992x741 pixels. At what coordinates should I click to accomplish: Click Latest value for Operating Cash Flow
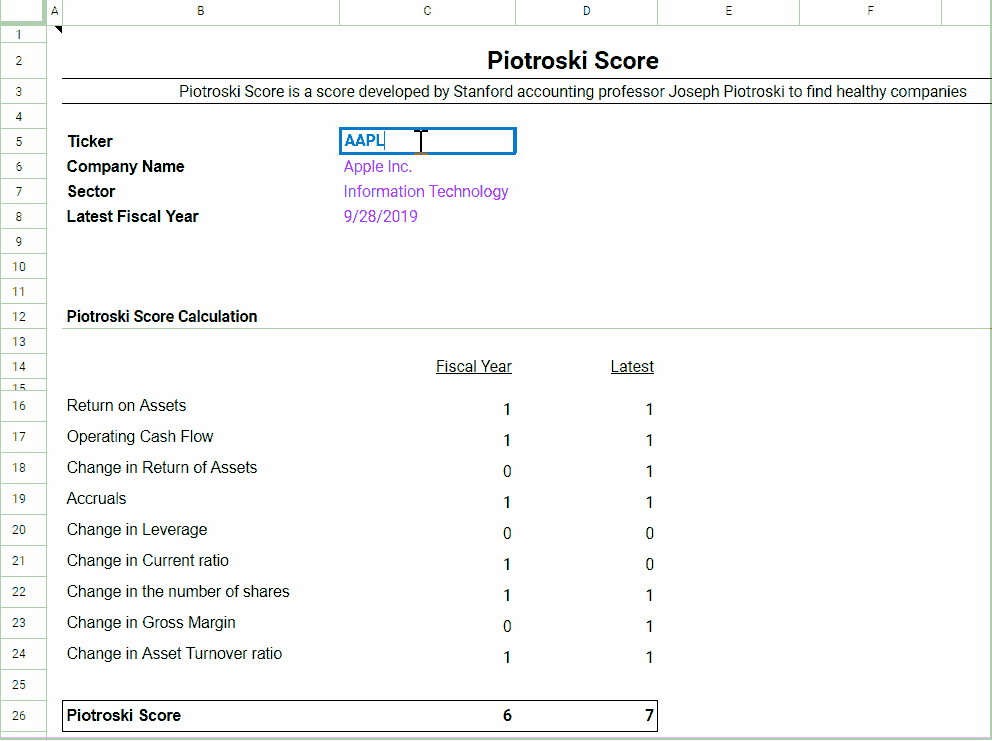pos(649,440)
